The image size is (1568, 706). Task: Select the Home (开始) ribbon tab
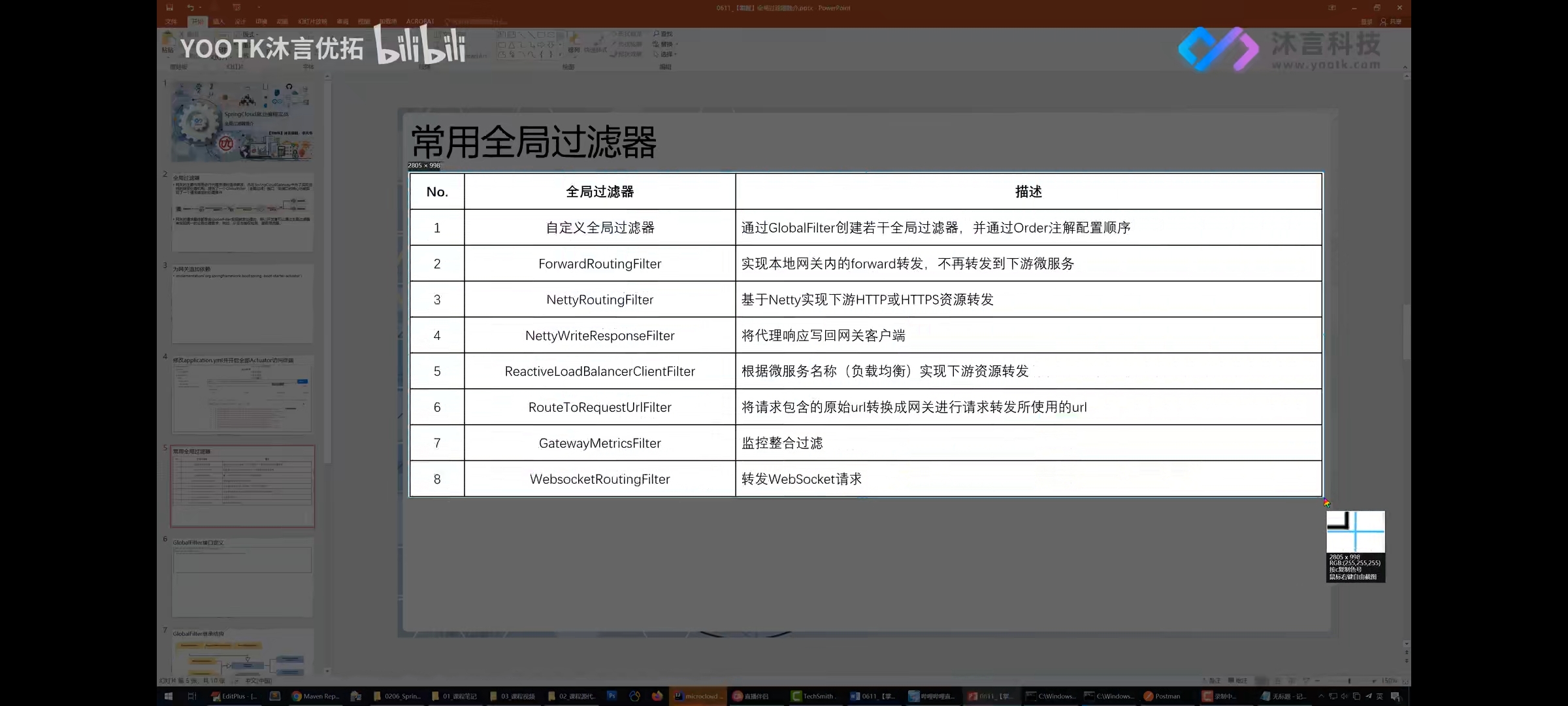coord(197,22)
